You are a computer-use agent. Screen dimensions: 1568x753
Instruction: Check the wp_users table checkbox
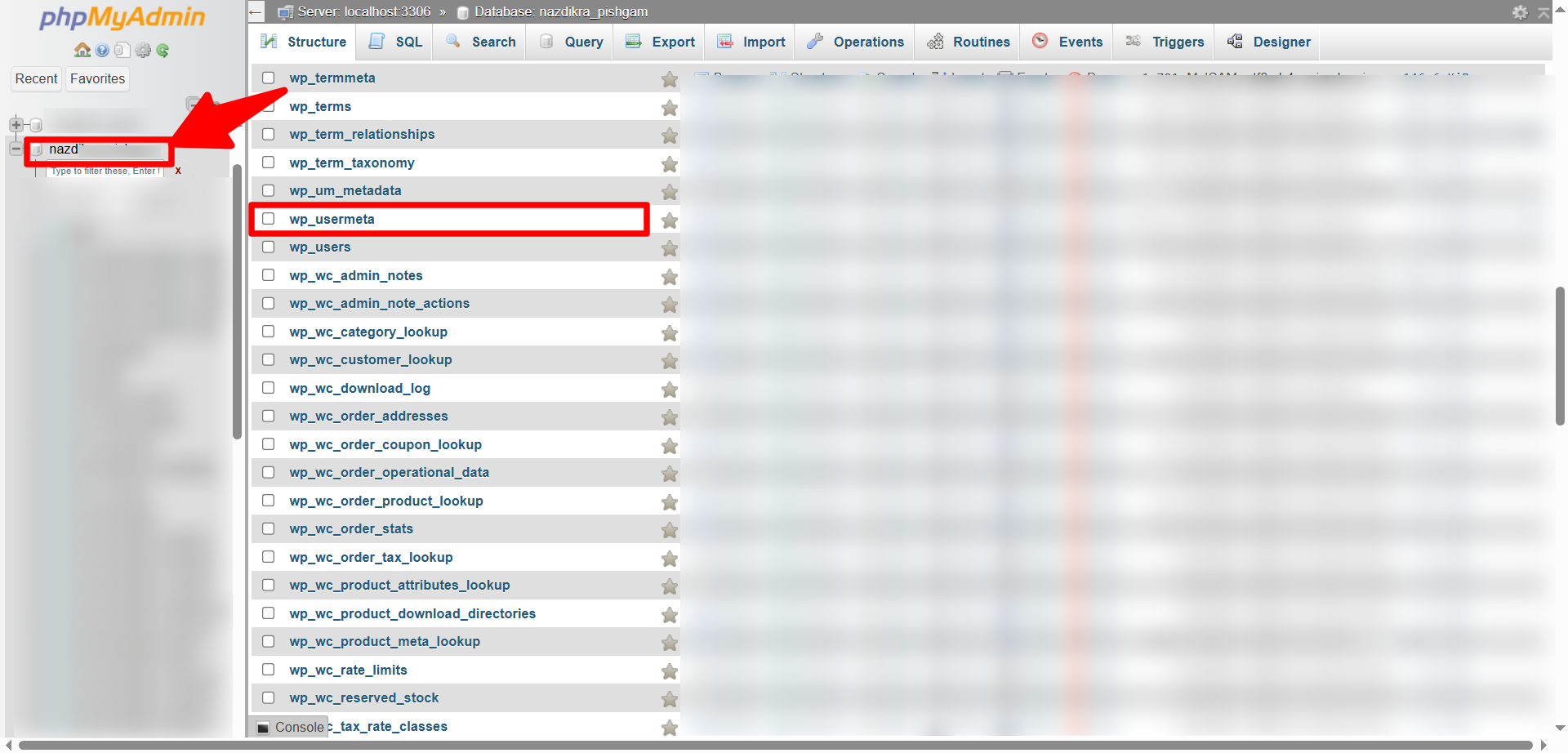(x=269, y=247)
